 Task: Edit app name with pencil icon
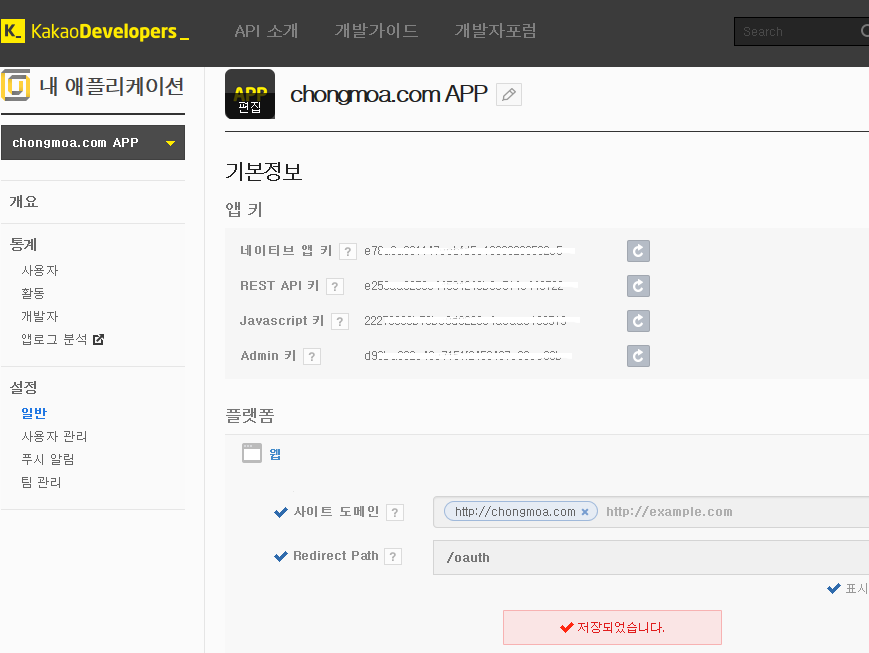coord(509,95)
